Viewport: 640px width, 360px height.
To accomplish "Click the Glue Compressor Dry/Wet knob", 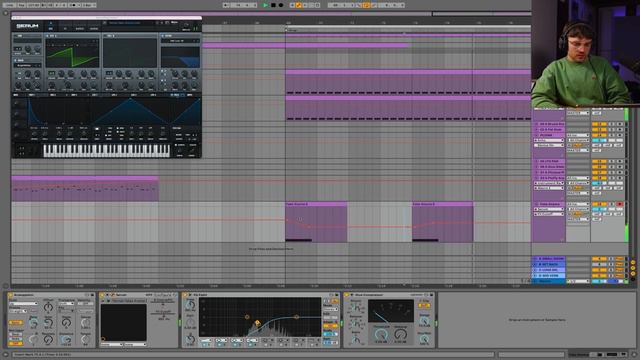I will (424, 339).
